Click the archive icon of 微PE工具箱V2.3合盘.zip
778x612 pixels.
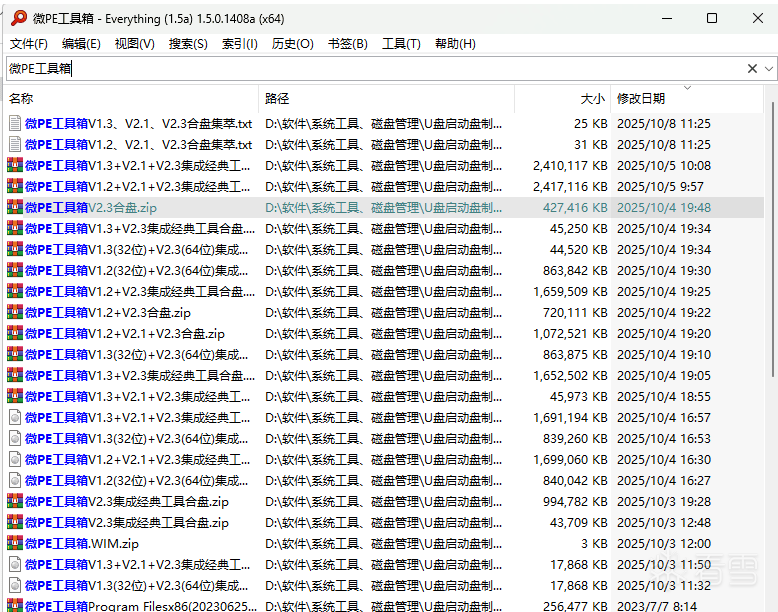(x=15, y=208)
